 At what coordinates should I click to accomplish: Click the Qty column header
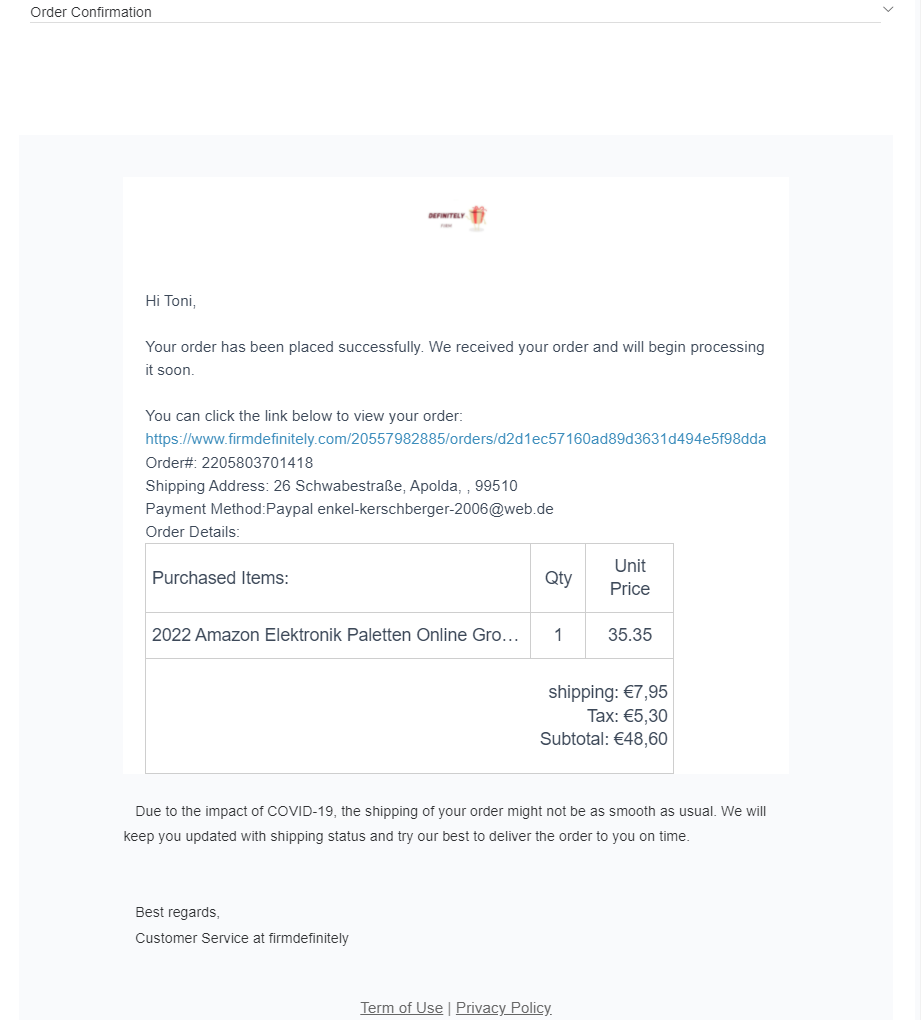pyautogui.click(x=558, y=578)
